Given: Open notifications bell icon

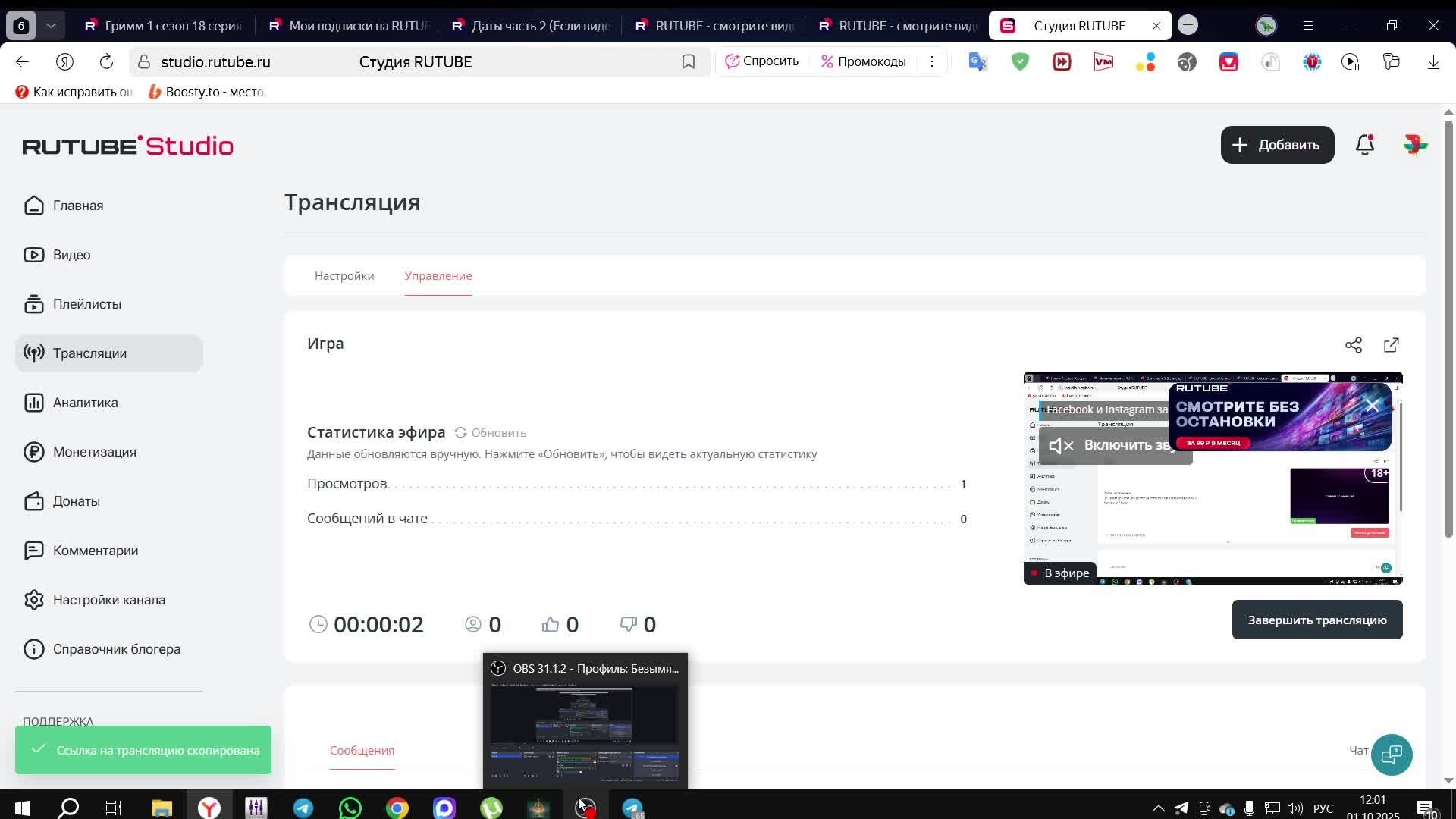Looking at the screenshot, I should point(1365,145).
